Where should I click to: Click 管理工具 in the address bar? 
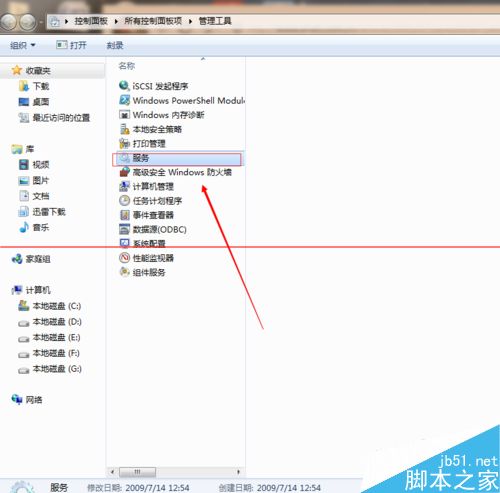(x=215, y=21)
